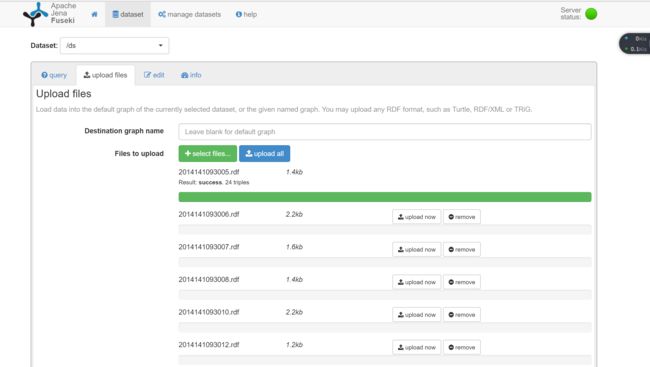Go to the home icon
The height and width of the screenshot is (367, 650).
pos(95,14)
